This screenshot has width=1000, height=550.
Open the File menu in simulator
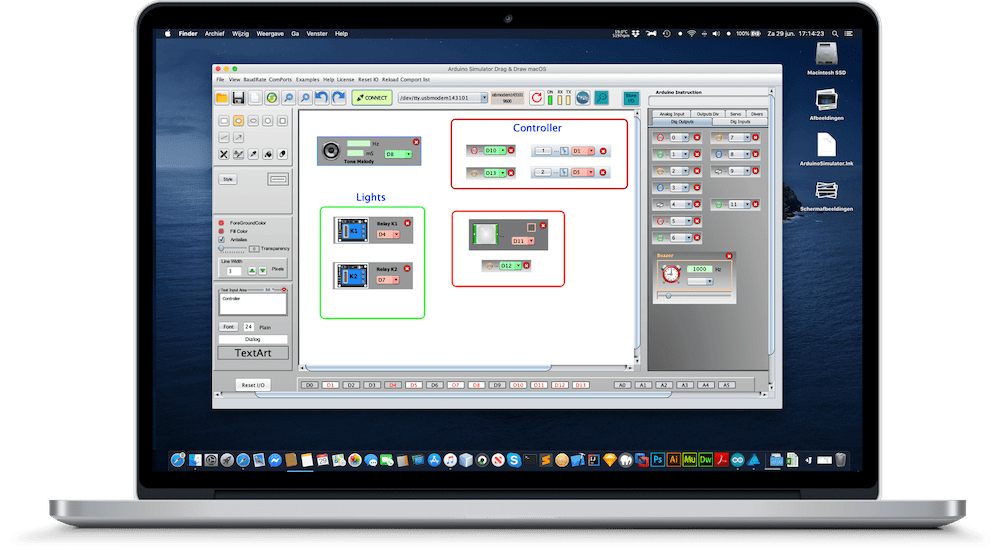click(x=220, y=80)
